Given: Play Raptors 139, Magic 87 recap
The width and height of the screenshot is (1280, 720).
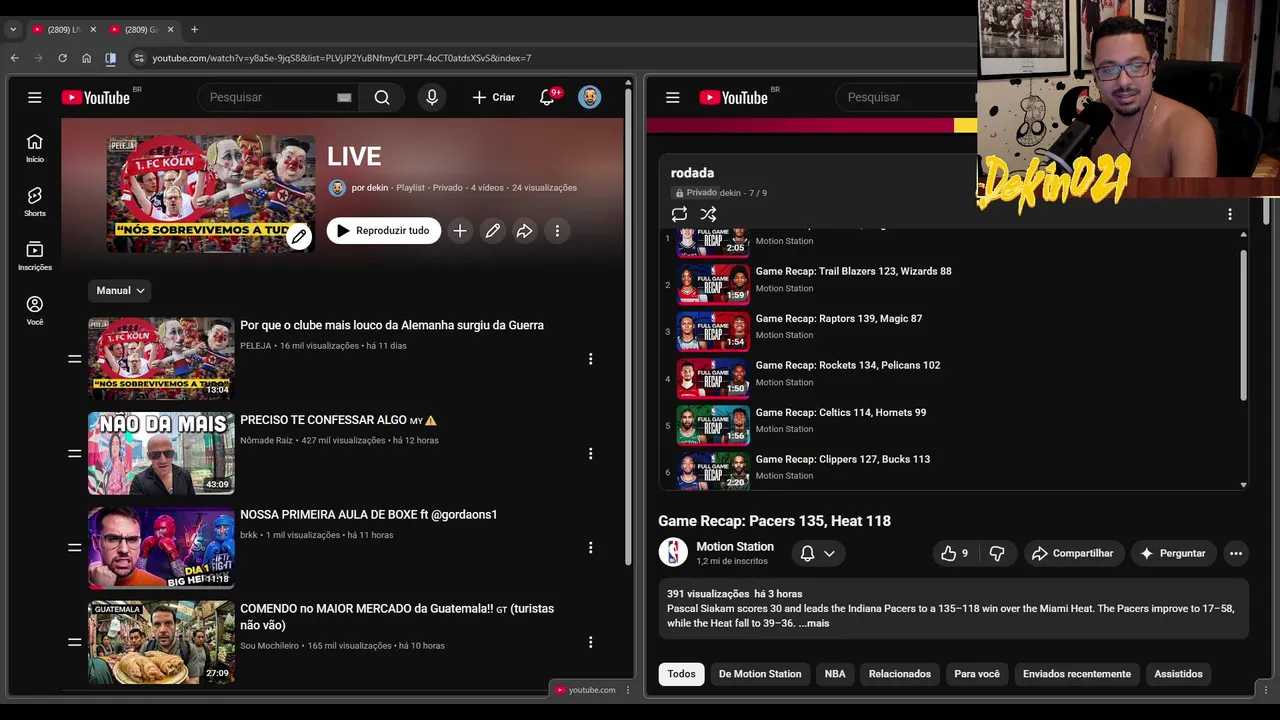Looking at the screenshot, I should point(838,318).
